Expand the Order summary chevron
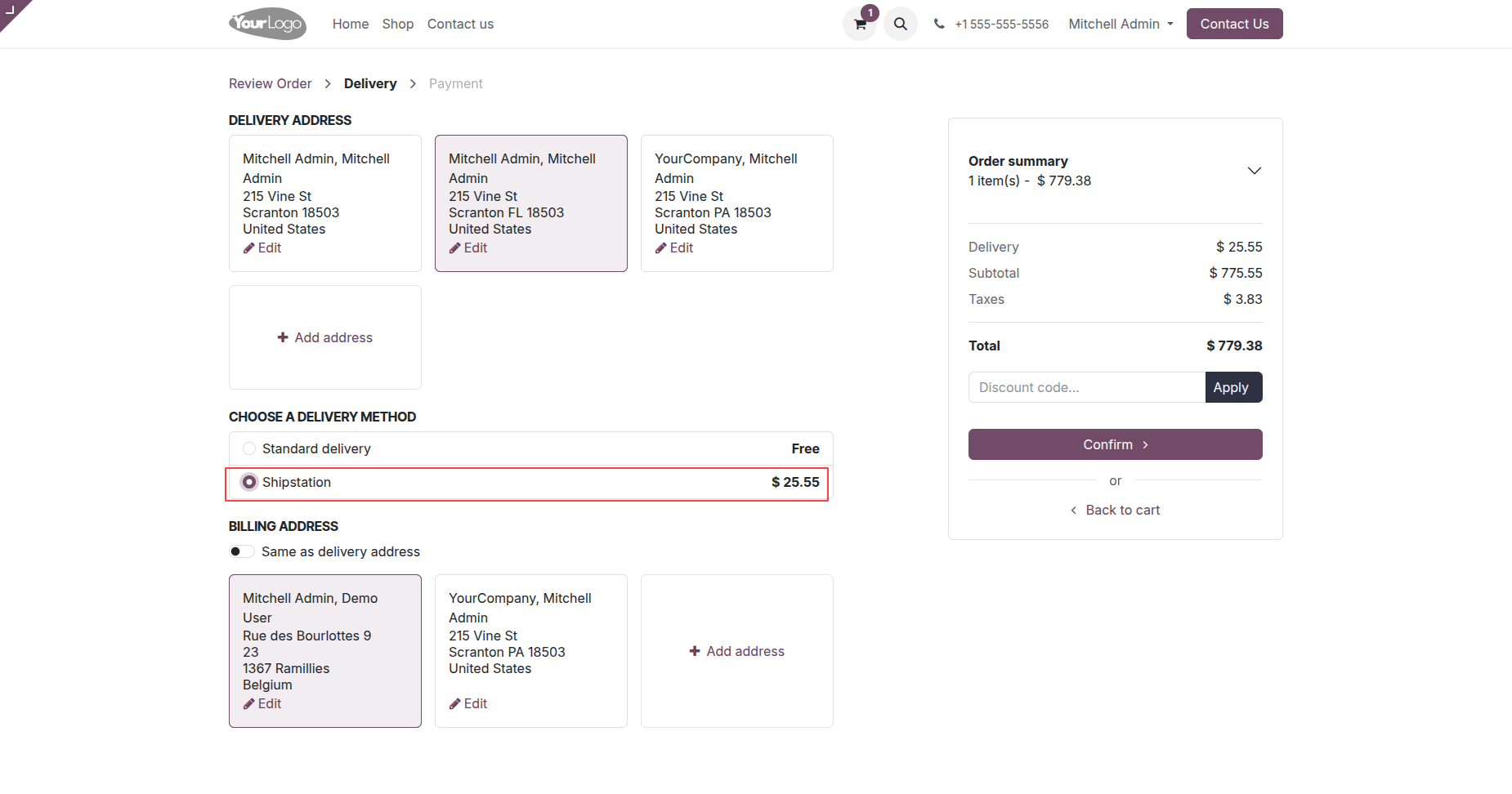This screenshot has width=1512, height=794. click(1254, 171)
